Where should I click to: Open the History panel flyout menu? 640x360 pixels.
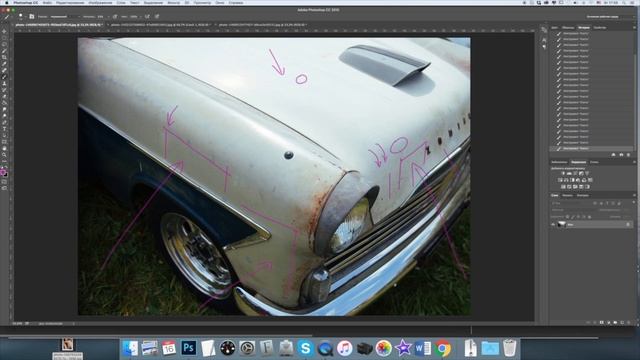(x=635, y=27)
